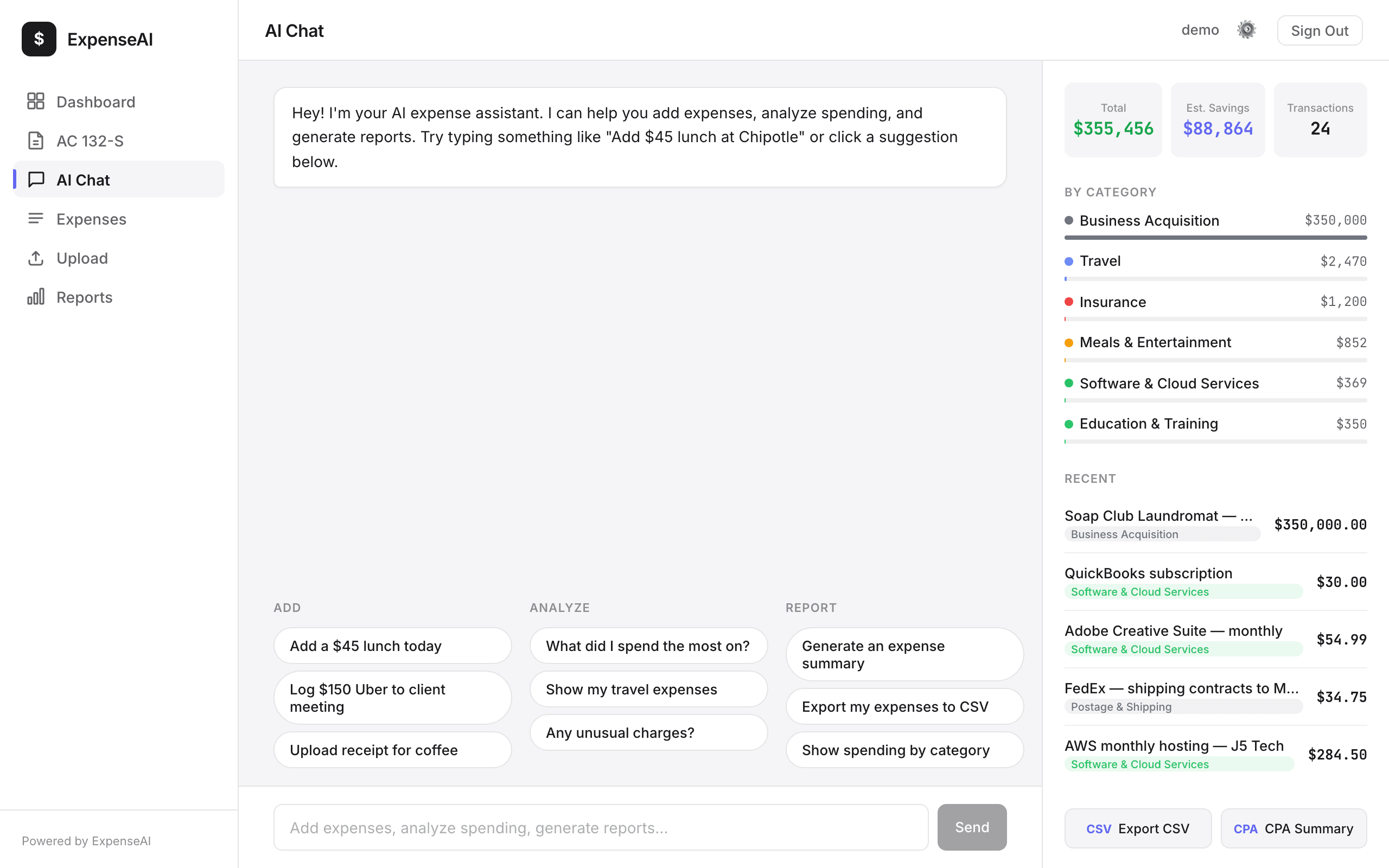The image size is (1389, 868).
Task: Click the Upload arrow icon
Action: [36, 258]
